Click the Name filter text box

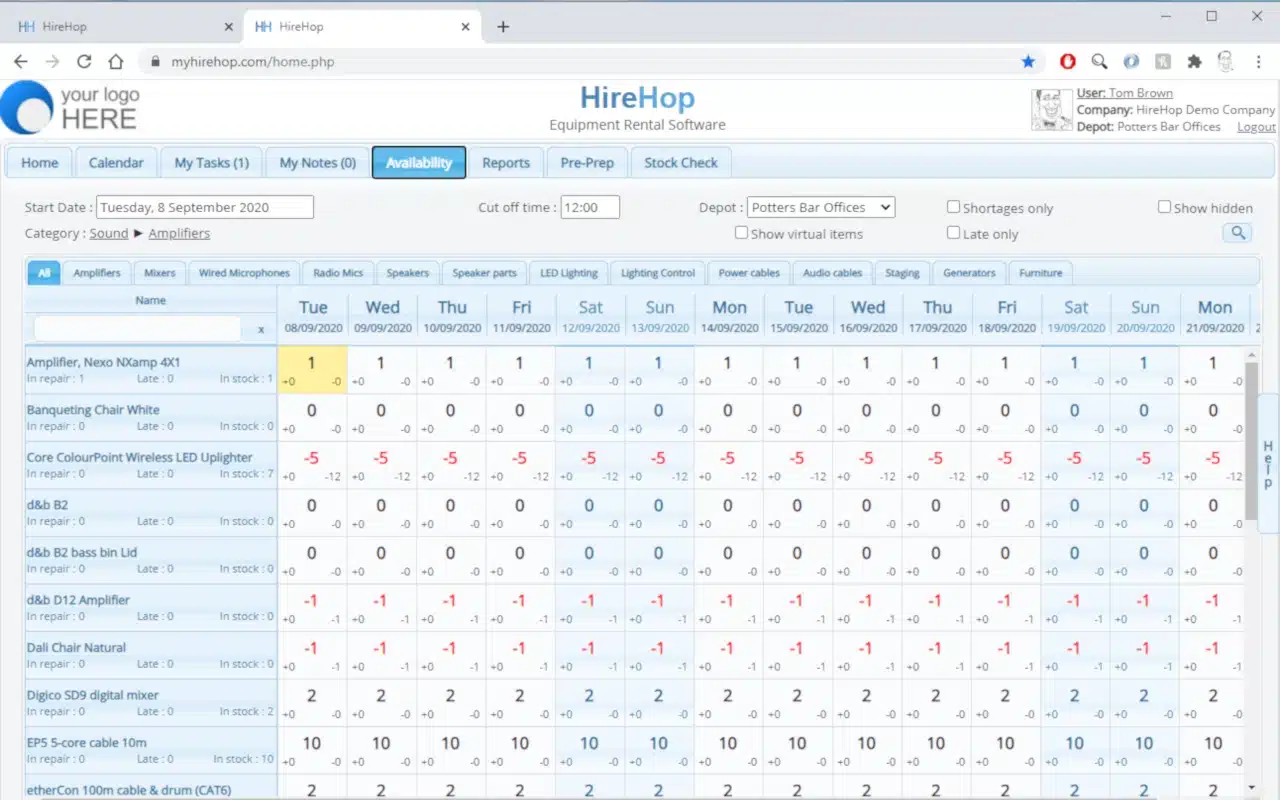pyautogui.click(x=138, y=328)
